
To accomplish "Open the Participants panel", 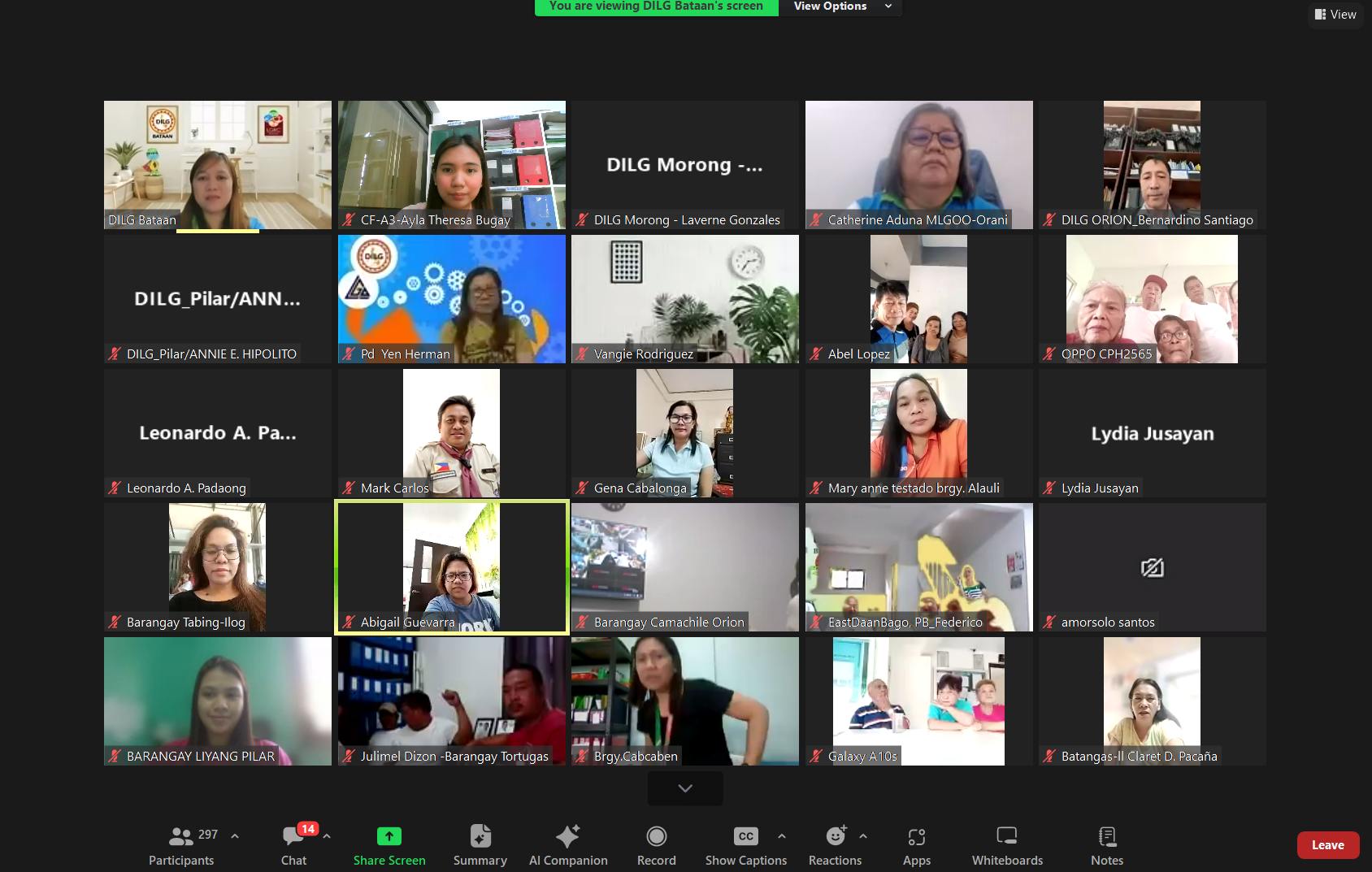I will (x=181, y=845).
